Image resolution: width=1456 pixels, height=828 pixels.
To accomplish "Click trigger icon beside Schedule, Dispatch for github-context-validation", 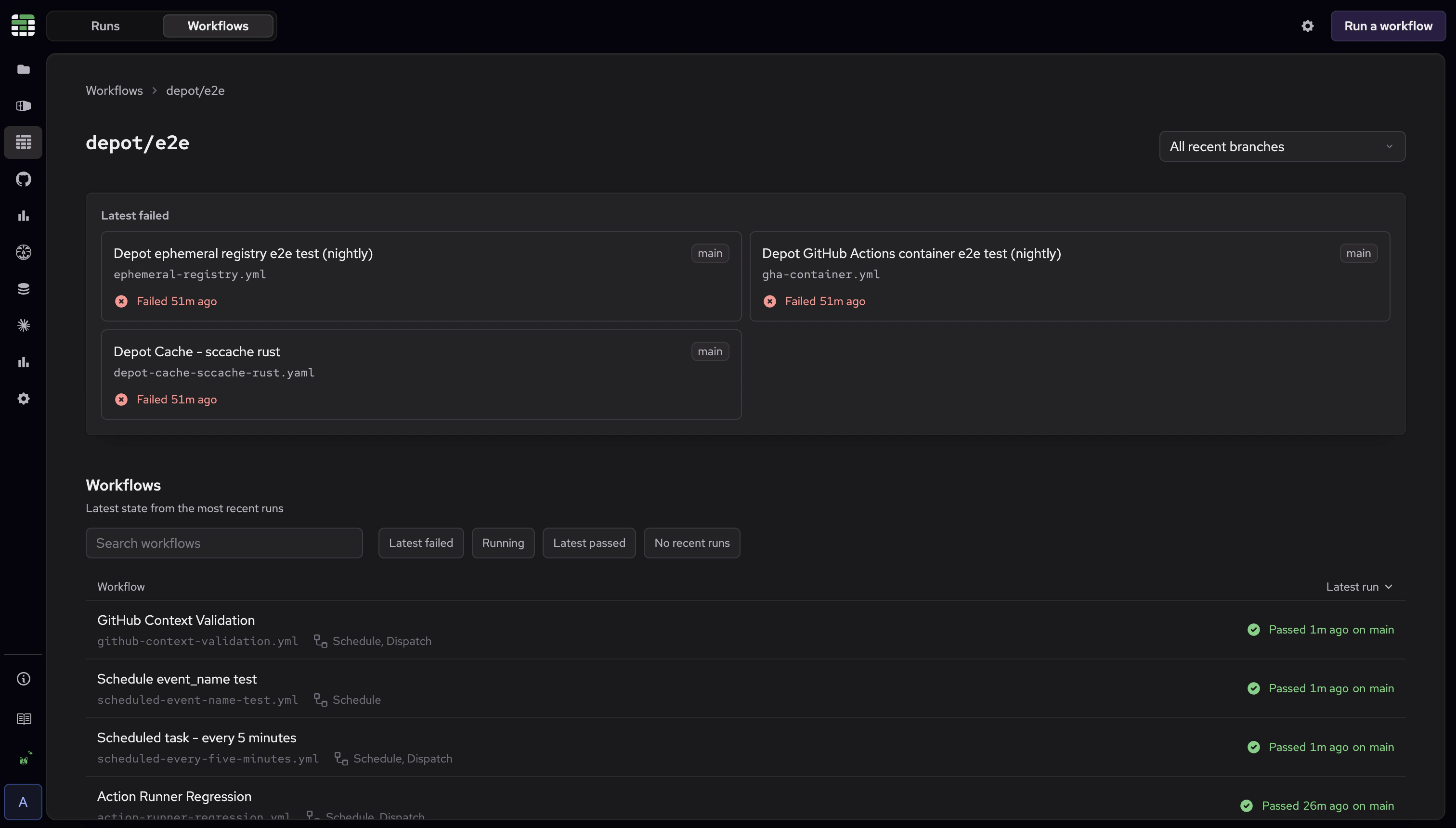I will pyautogui.click(x=320, y=641).
